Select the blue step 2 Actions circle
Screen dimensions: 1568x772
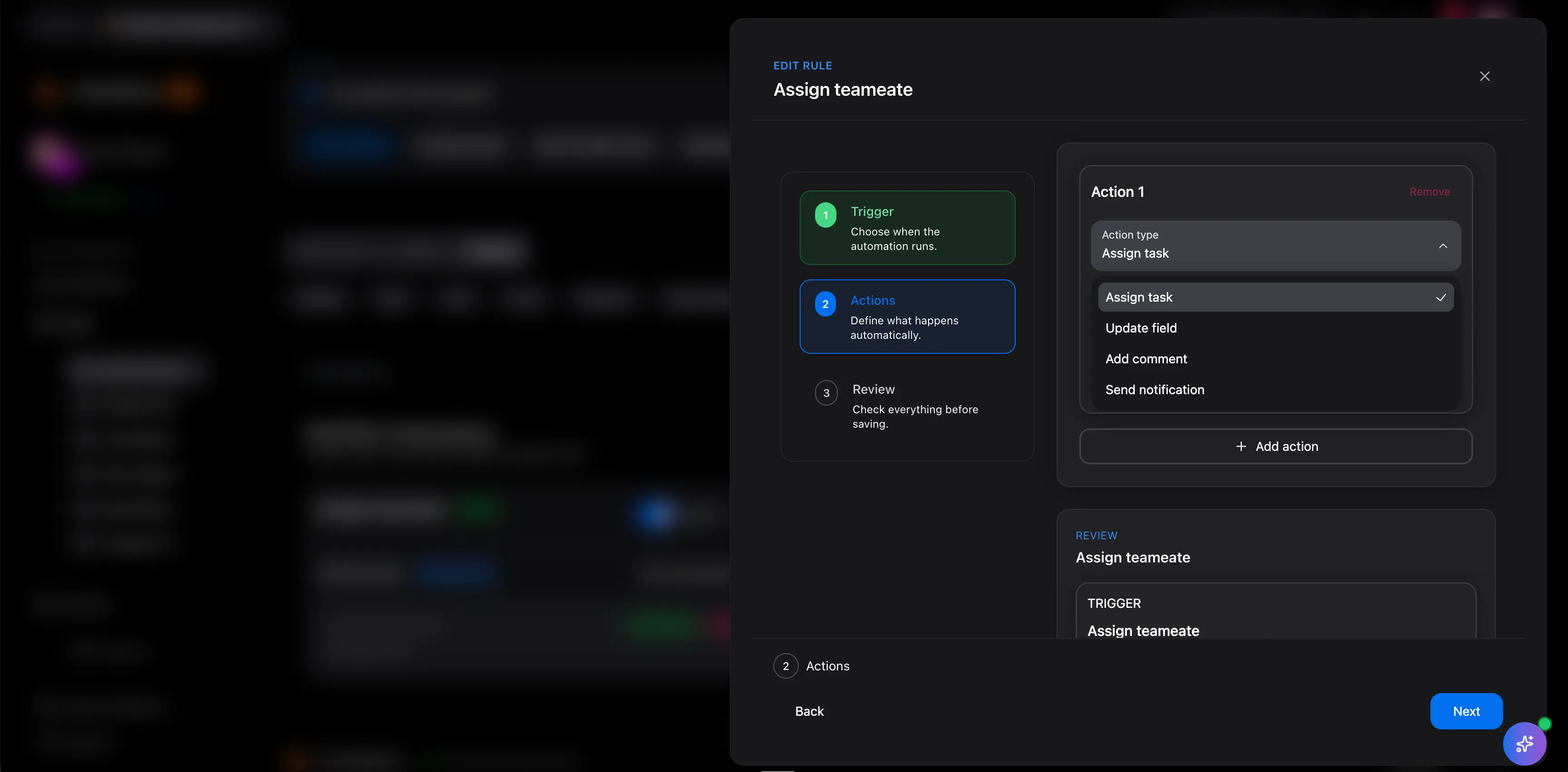[826, 303]
